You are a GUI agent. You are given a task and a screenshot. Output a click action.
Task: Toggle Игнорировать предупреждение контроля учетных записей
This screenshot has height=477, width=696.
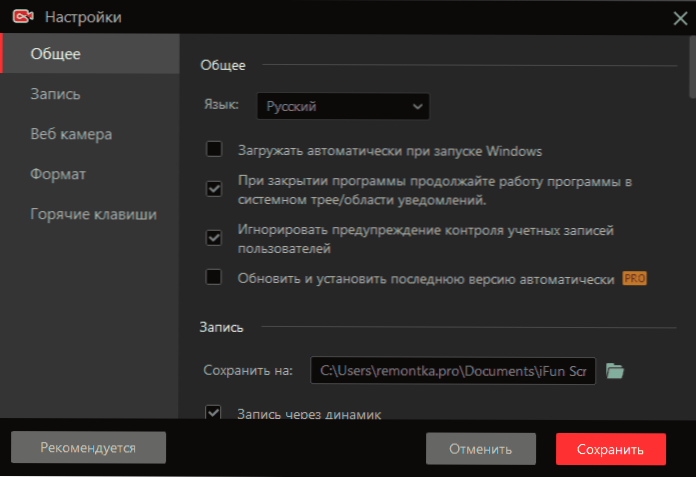pyautogui.click(x=214, y=238)
